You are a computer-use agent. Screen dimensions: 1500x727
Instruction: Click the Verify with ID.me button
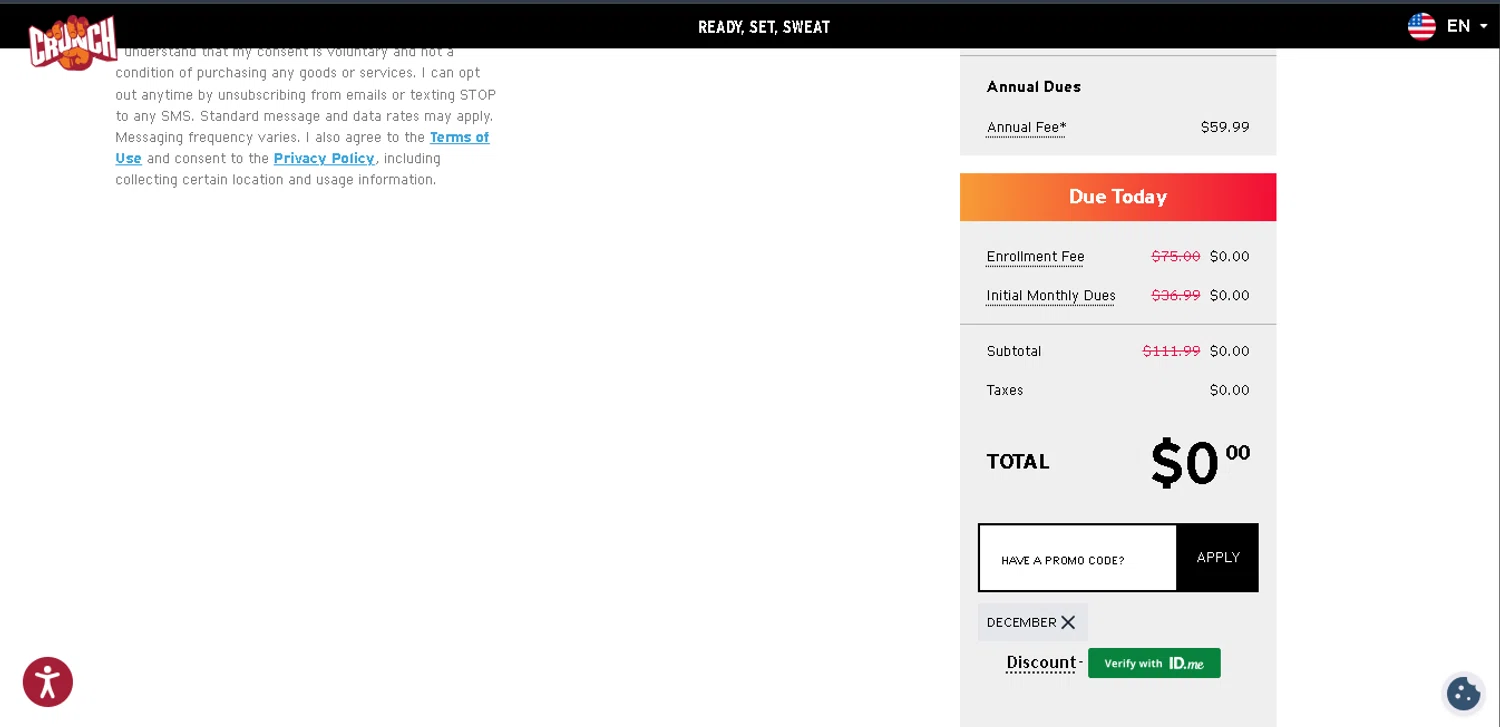pos(1154,663)
